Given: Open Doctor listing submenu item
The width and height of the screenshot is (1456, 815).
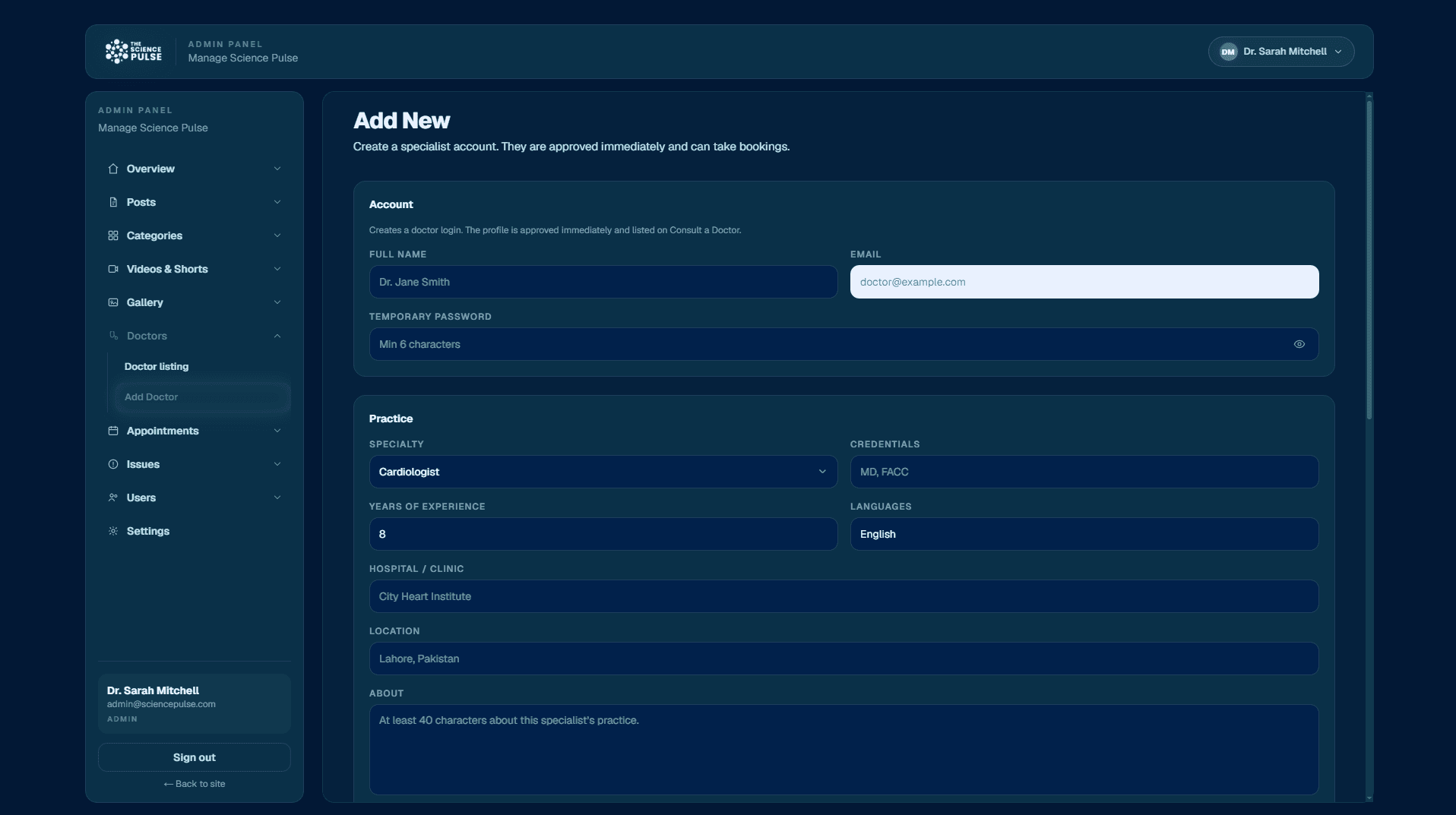Looking at the screenshot, I should pyautogui.click(x=157, y=366).
